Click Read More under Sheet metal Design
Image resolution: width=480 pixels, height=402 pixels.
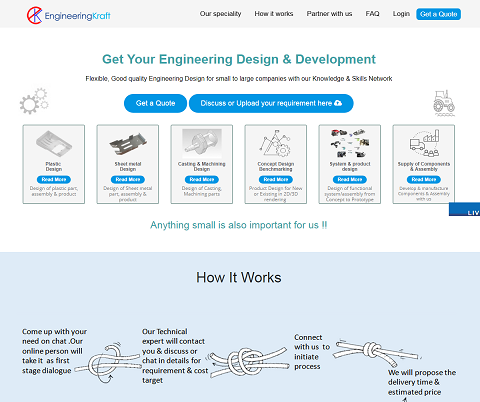(x=128, y=179)
